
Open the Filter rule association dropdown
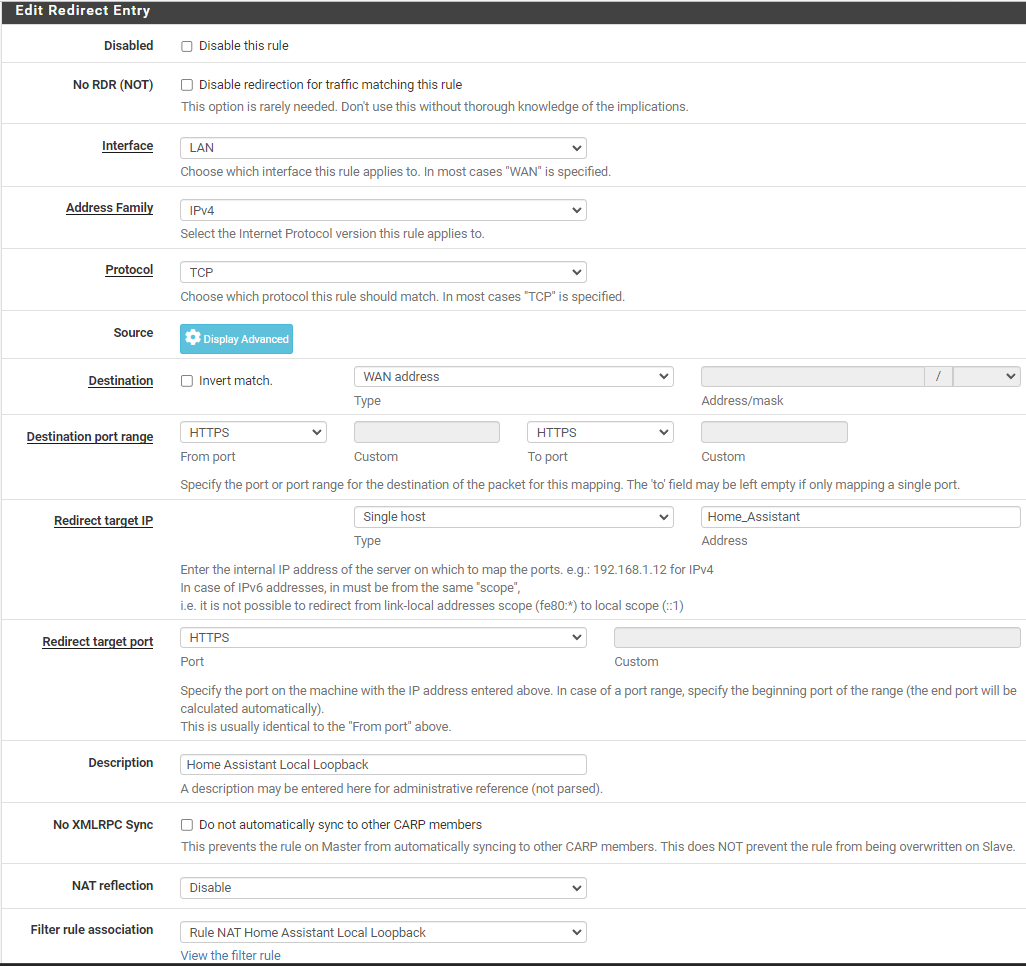383,933
